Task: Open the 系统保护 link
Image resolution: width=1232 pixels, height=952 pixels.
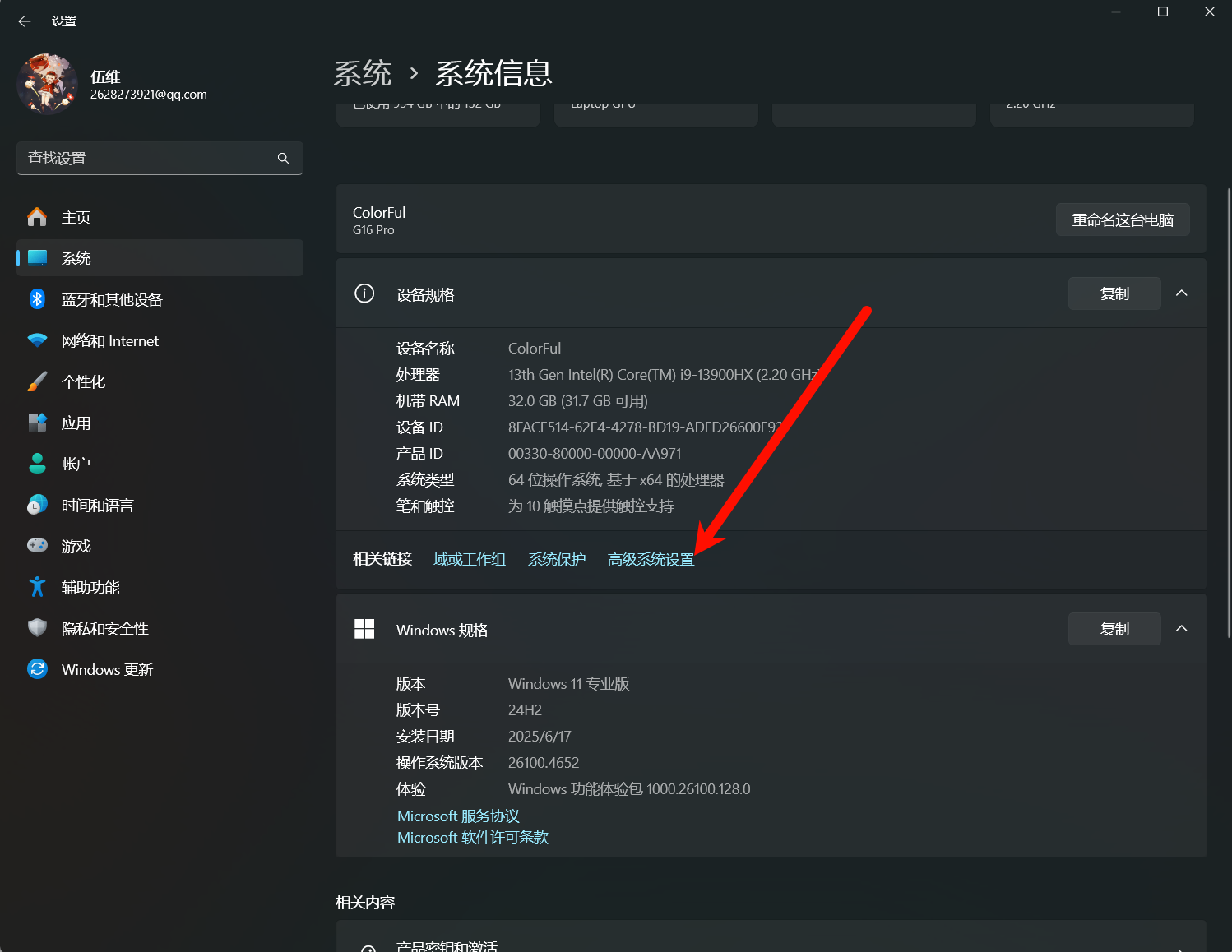Action: tap(557, 560)
